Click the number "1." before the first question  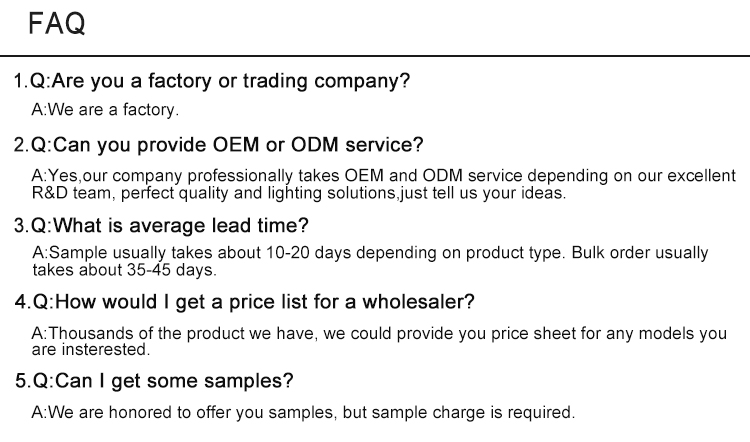click(x=20, y=82)
